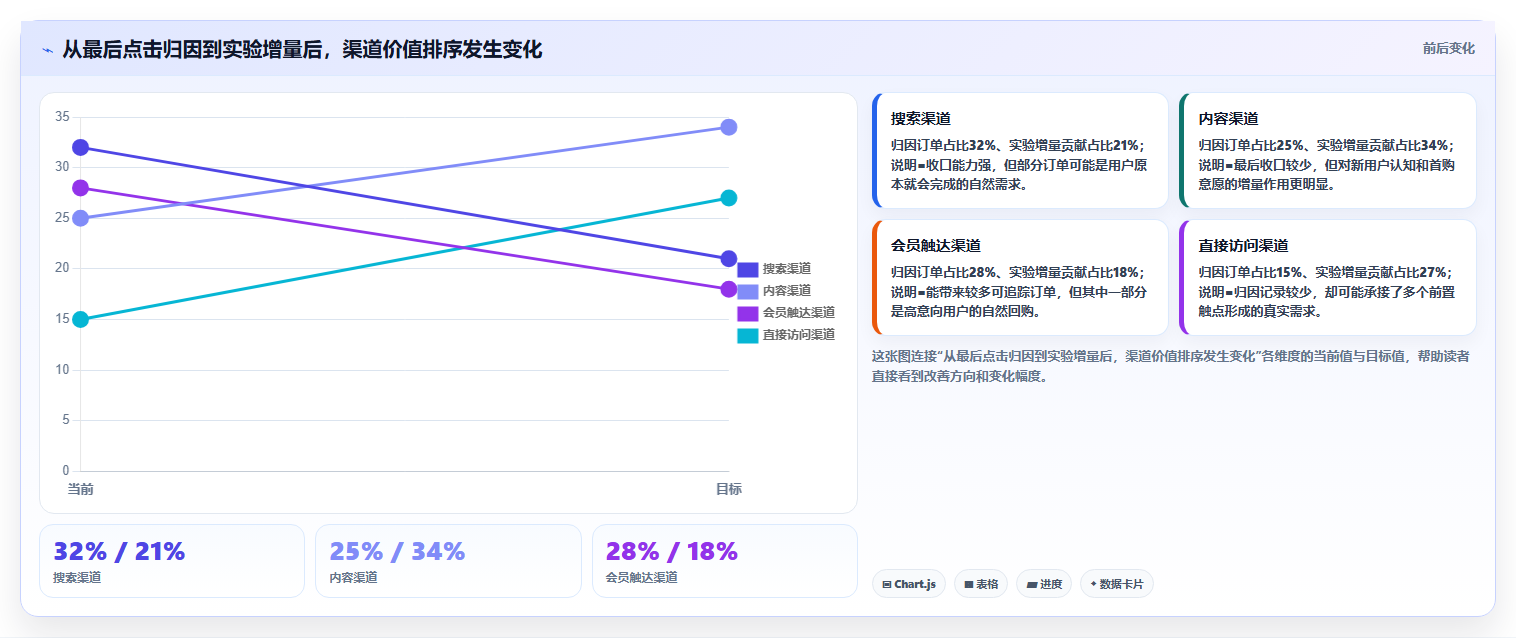1516x638 pixels.
Task: Click 内容渠道 target point at 34
Action: 729,127
